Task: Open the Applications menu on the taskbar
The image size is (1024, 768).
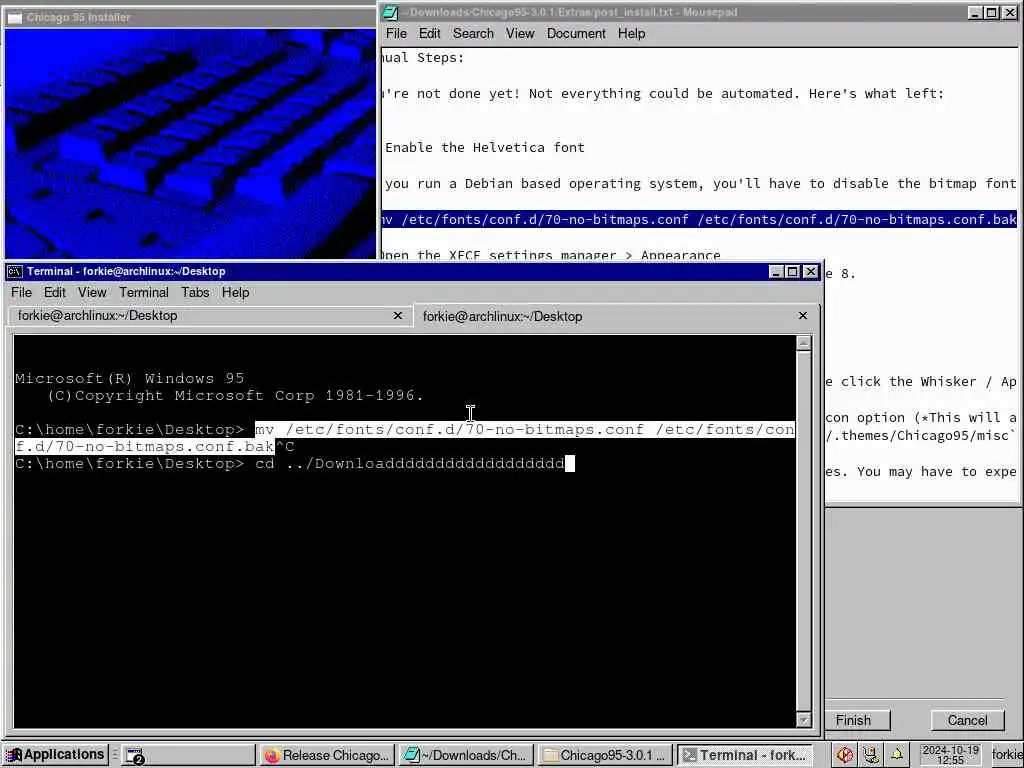Action: pyautogui.click(x=54, y=755)
